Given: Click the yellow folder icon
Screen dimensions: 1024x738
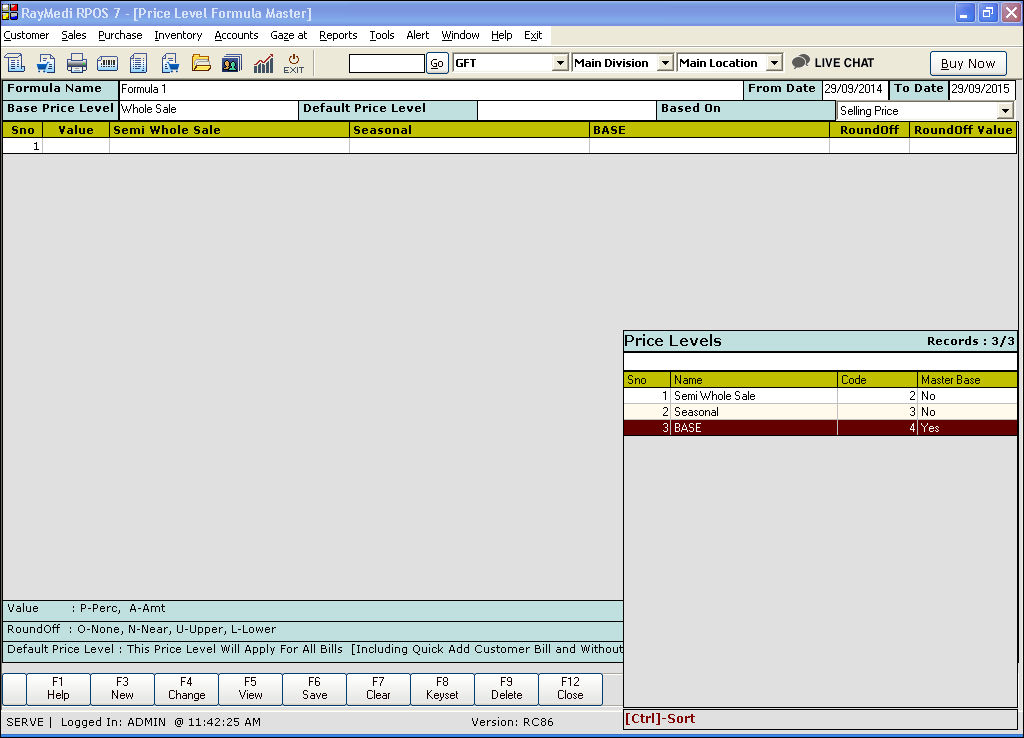Looking at the screenshot, I should point(201,63).
